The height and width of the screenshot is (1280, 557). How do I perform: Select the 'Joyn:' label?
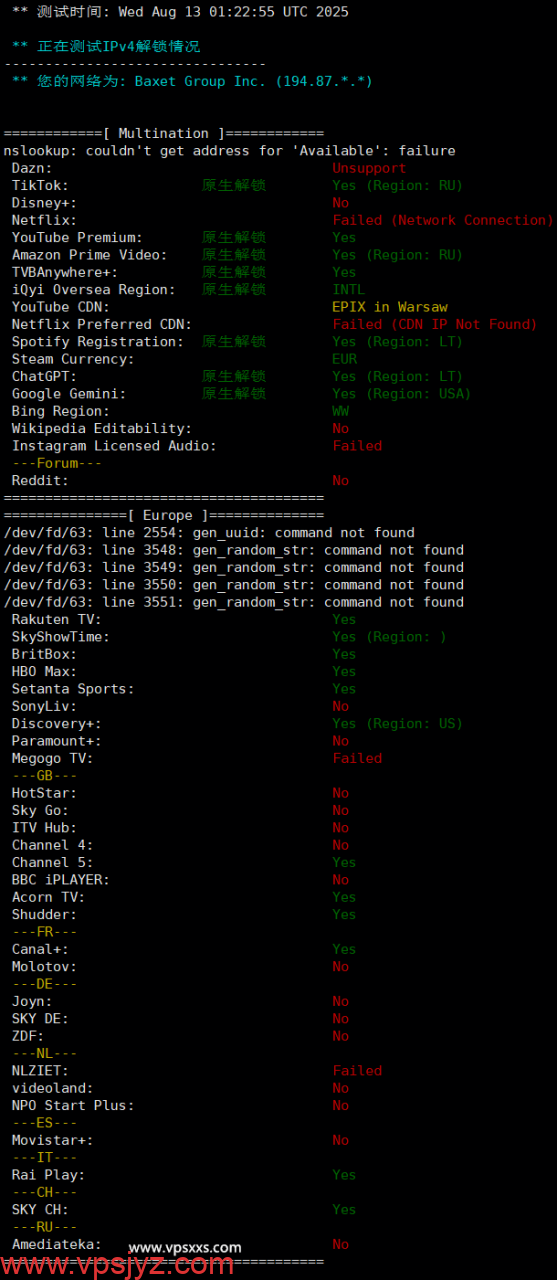point(32,1002)
